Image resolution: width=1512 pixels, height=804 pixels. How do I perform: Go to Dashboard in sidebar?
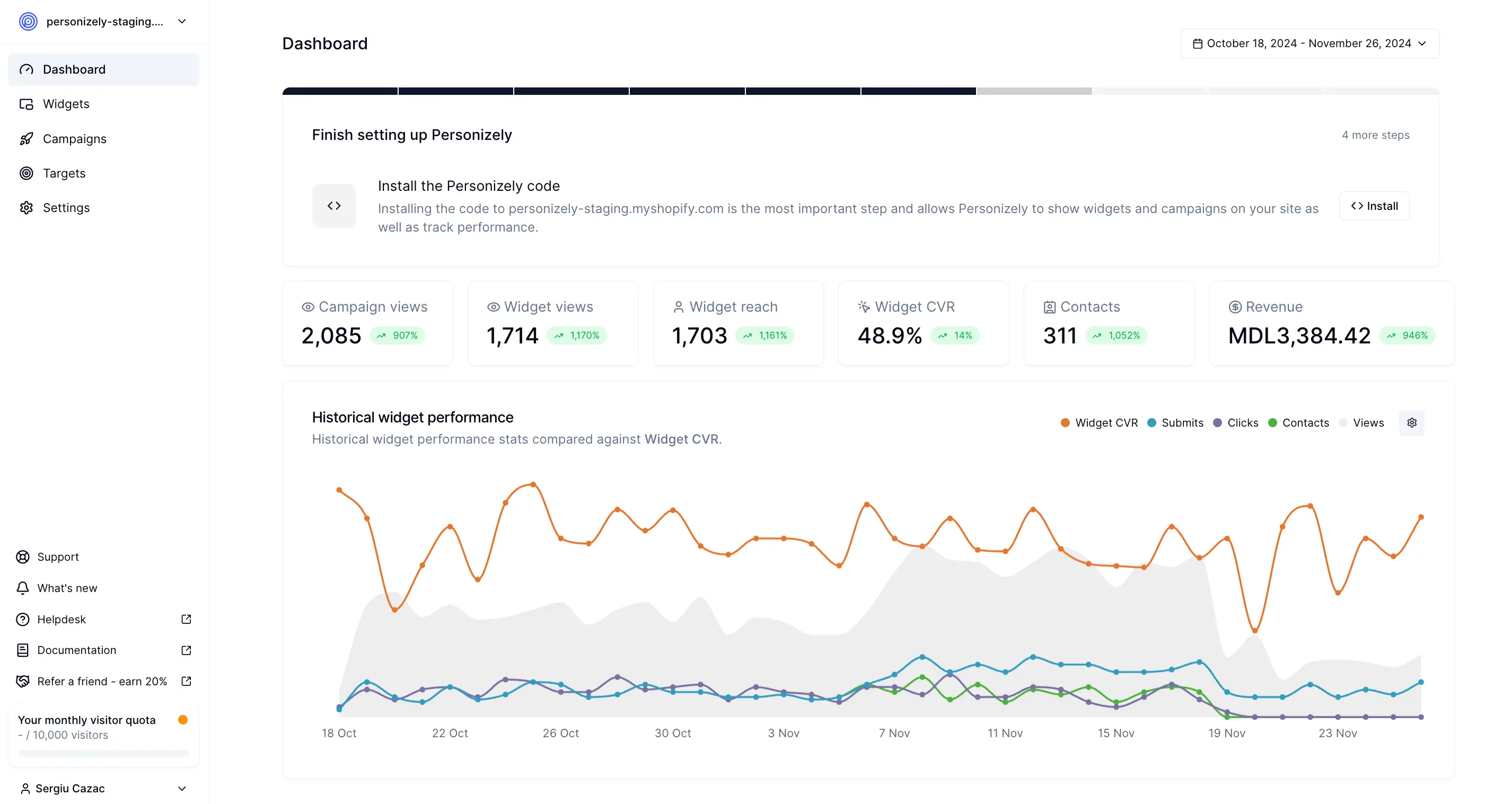click(103, 69)
